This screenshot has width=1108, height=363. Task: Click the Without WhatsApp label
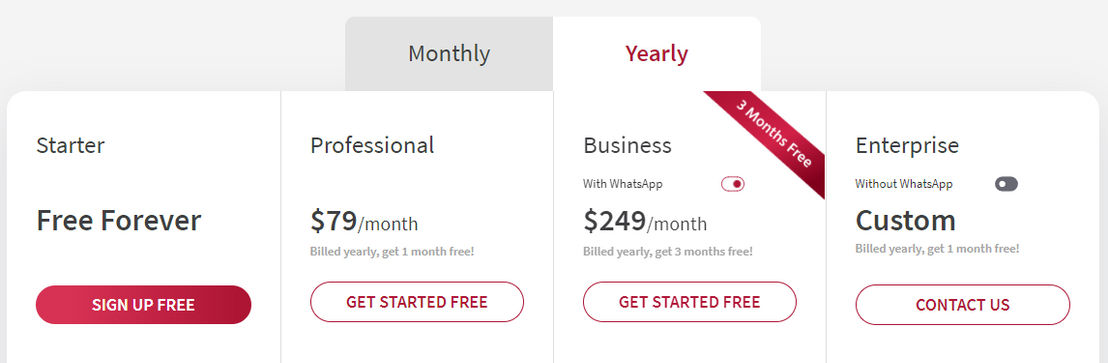pos(904,184)
